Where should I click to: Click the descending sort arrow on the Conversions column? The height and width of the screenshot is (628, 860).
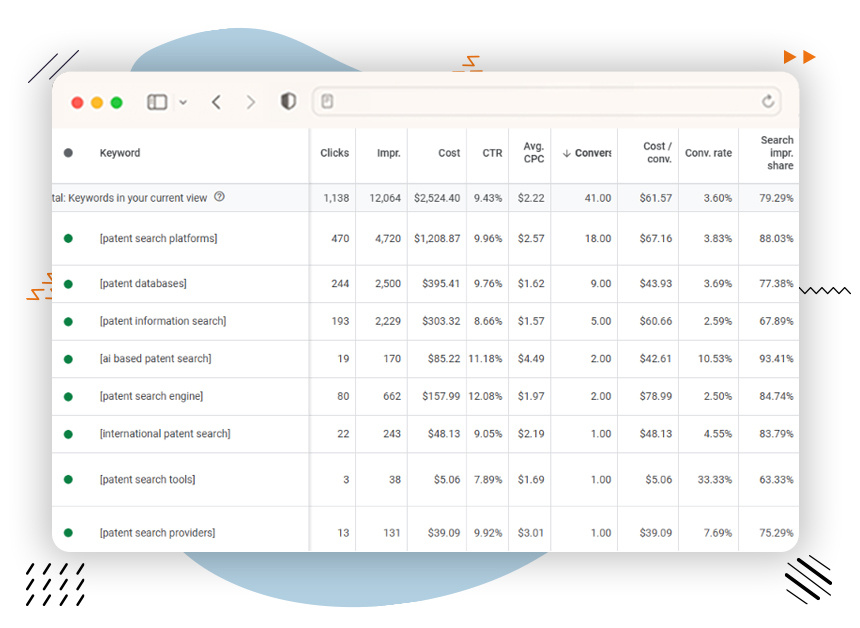[x=567, y=153]
